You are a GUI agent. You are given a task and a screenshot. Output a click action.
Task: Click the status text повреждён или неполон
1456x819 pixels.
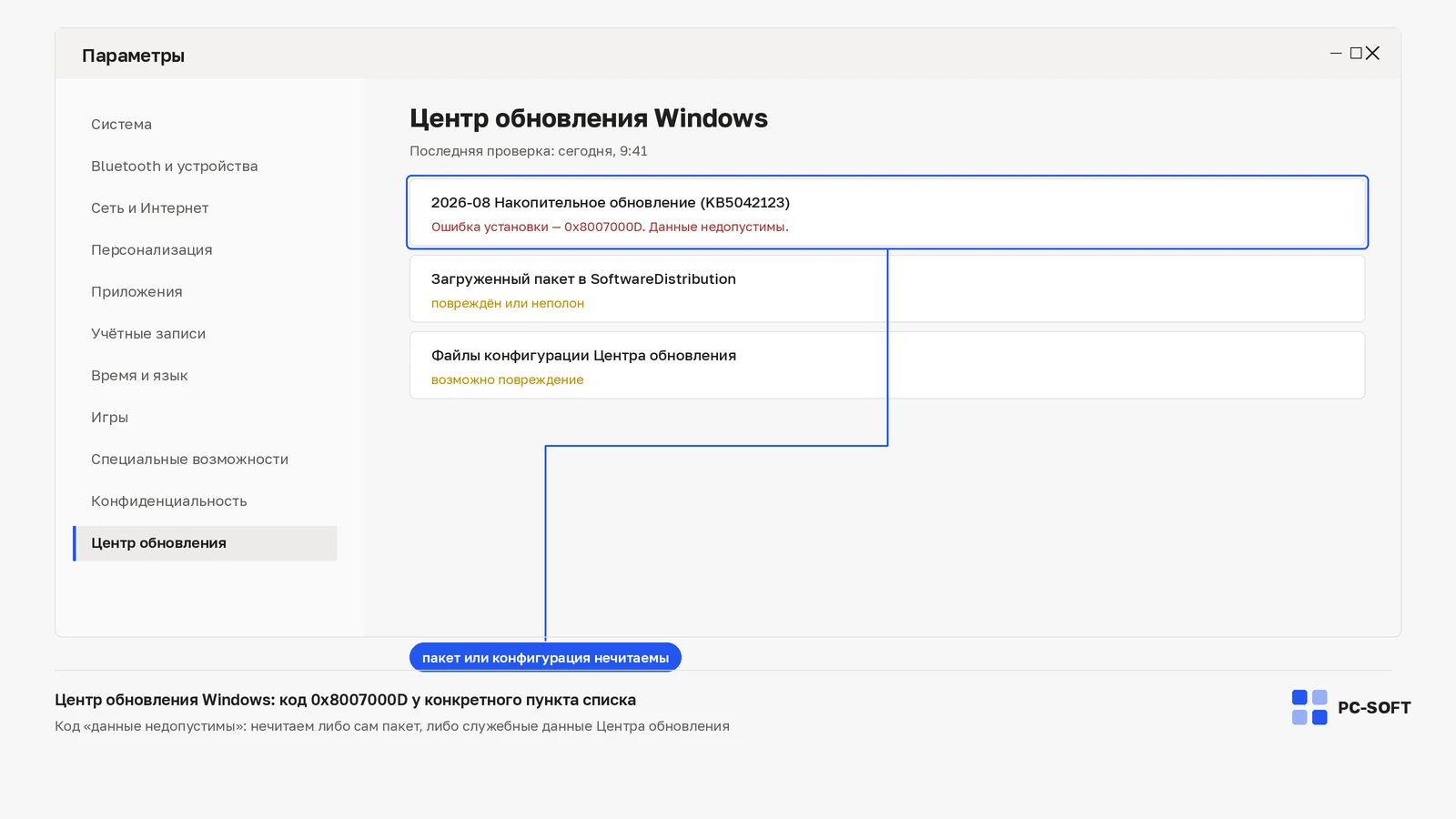point(508,303)
